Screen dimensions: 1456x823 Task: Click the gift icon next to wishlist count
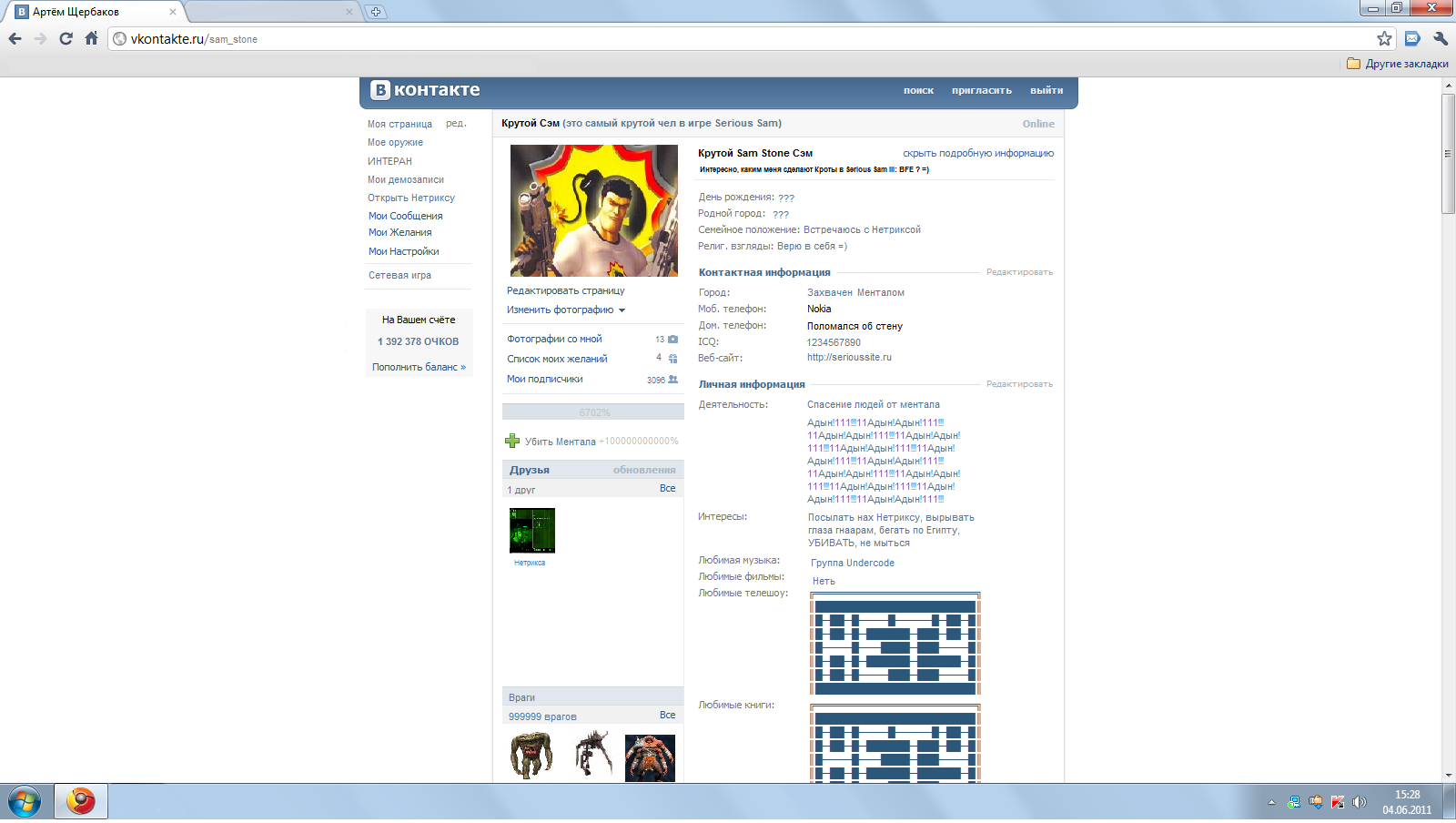(673, 359)
